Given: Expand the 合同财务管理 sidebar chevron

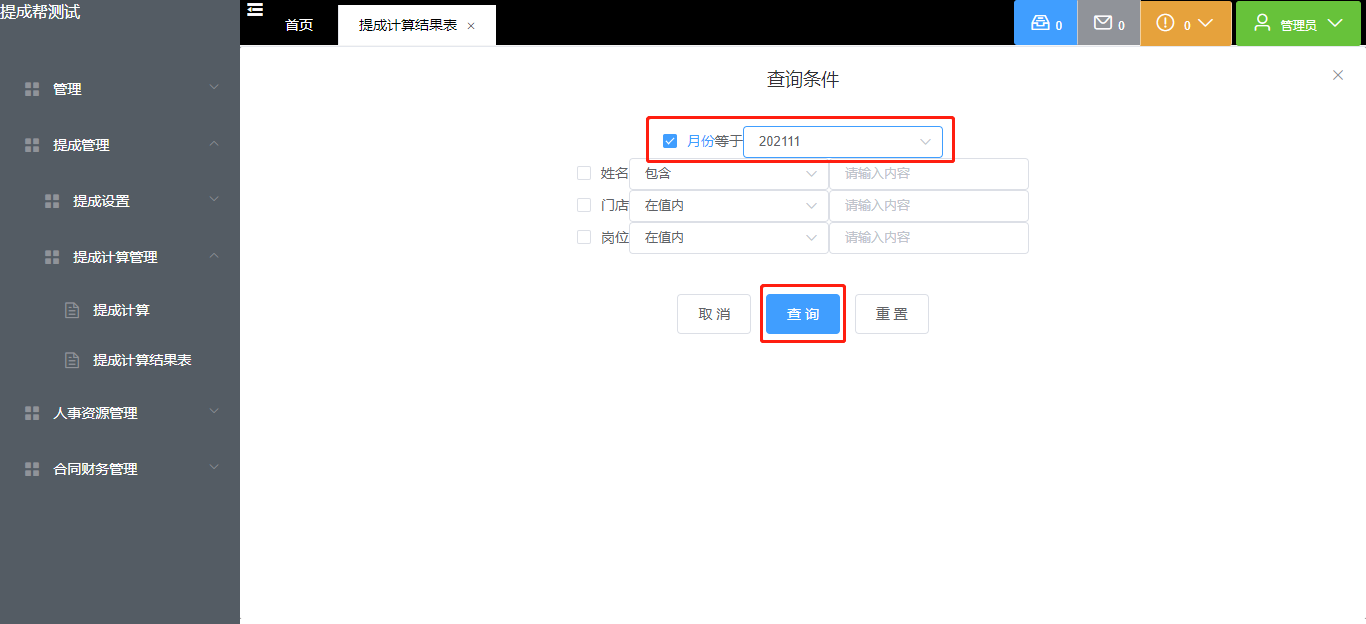Looking at the screenshot, I should [x=213, y=468].
